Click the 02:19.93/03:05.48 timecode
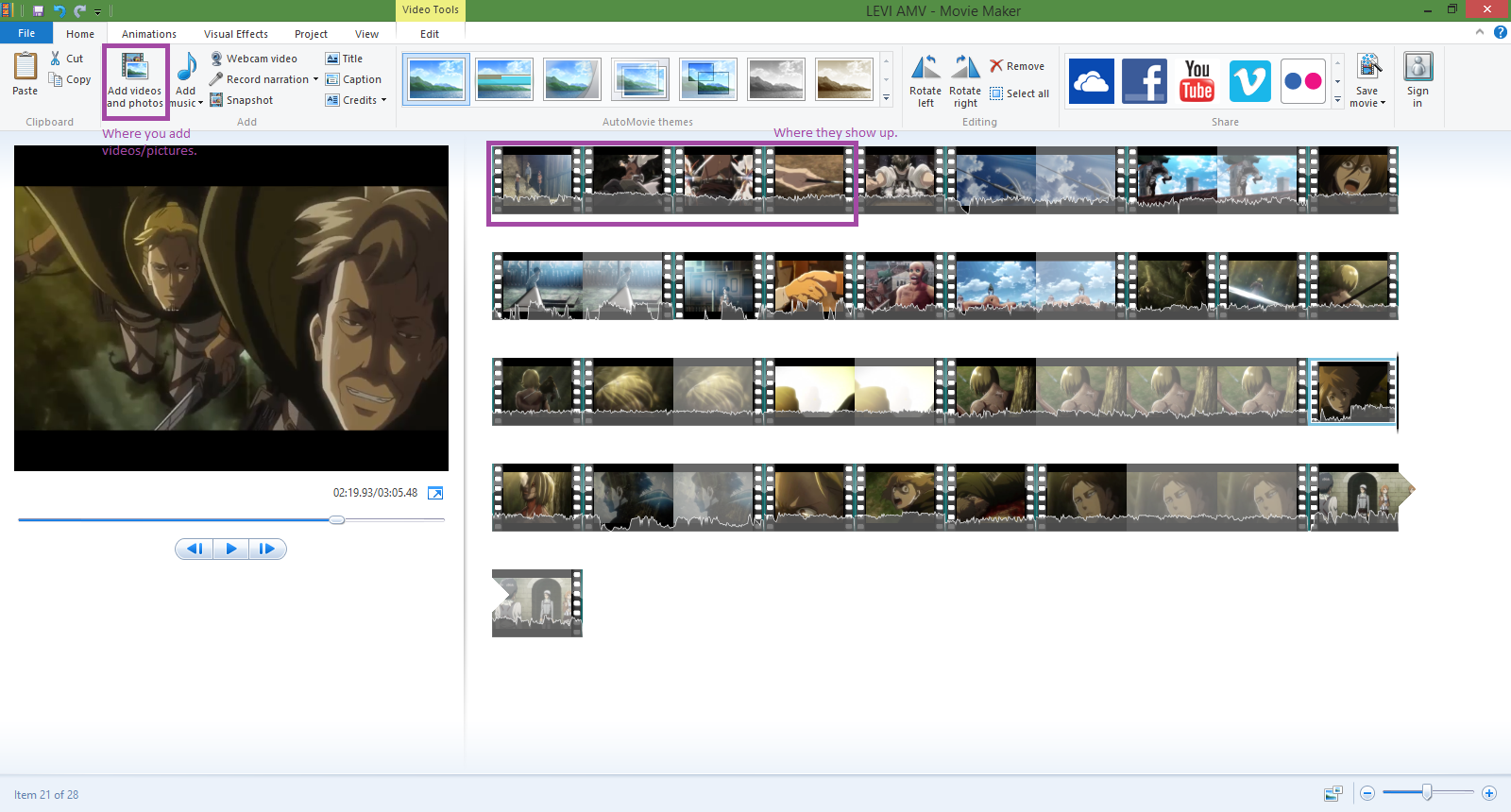The height and width of the screenshot is (812, 1511). (375, 493)
